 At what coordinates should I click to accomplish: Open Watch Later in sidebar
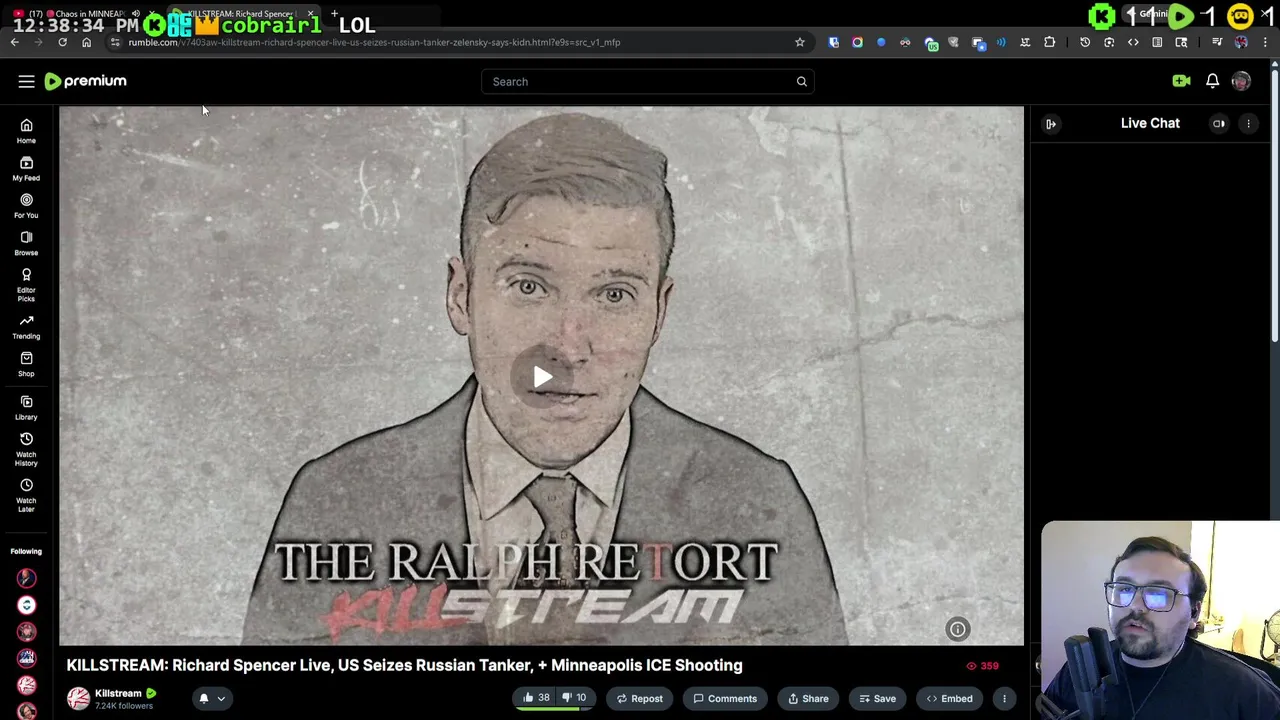pos(26,495)
